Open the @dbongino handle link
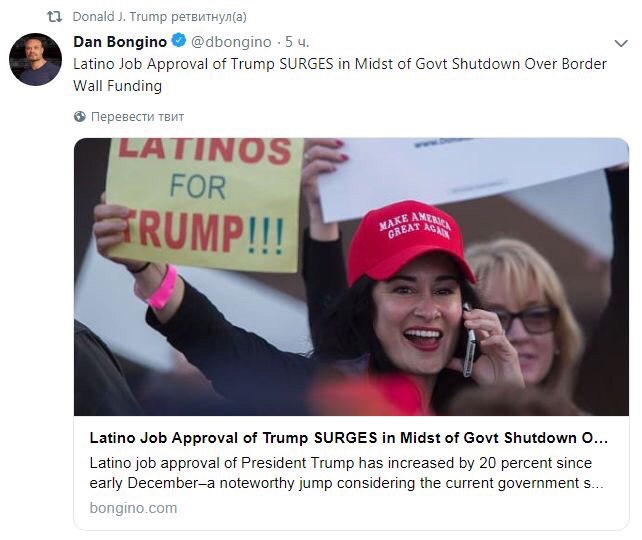The height and width of the screenshot is (540, 642). click(231, 42)
